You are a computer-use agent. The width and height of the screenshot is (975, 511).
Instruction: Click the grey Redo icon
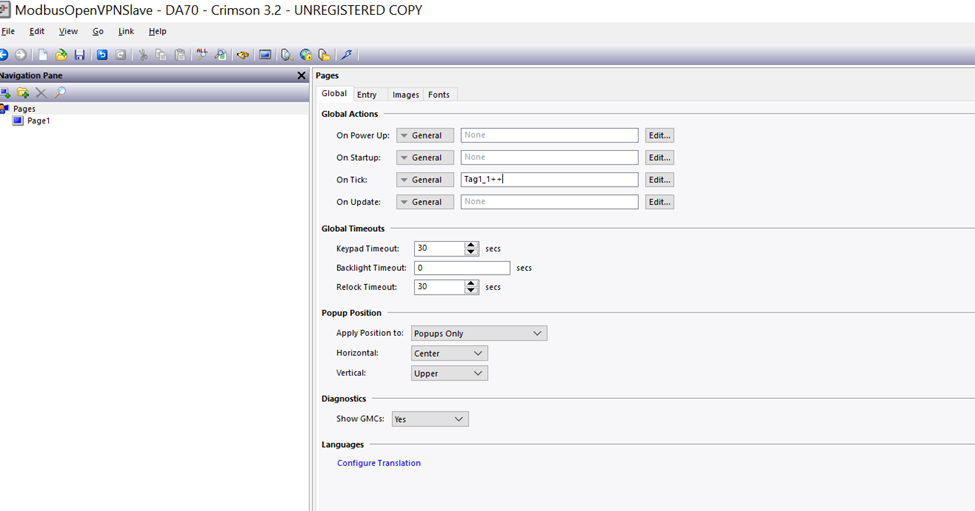[121, 55]
